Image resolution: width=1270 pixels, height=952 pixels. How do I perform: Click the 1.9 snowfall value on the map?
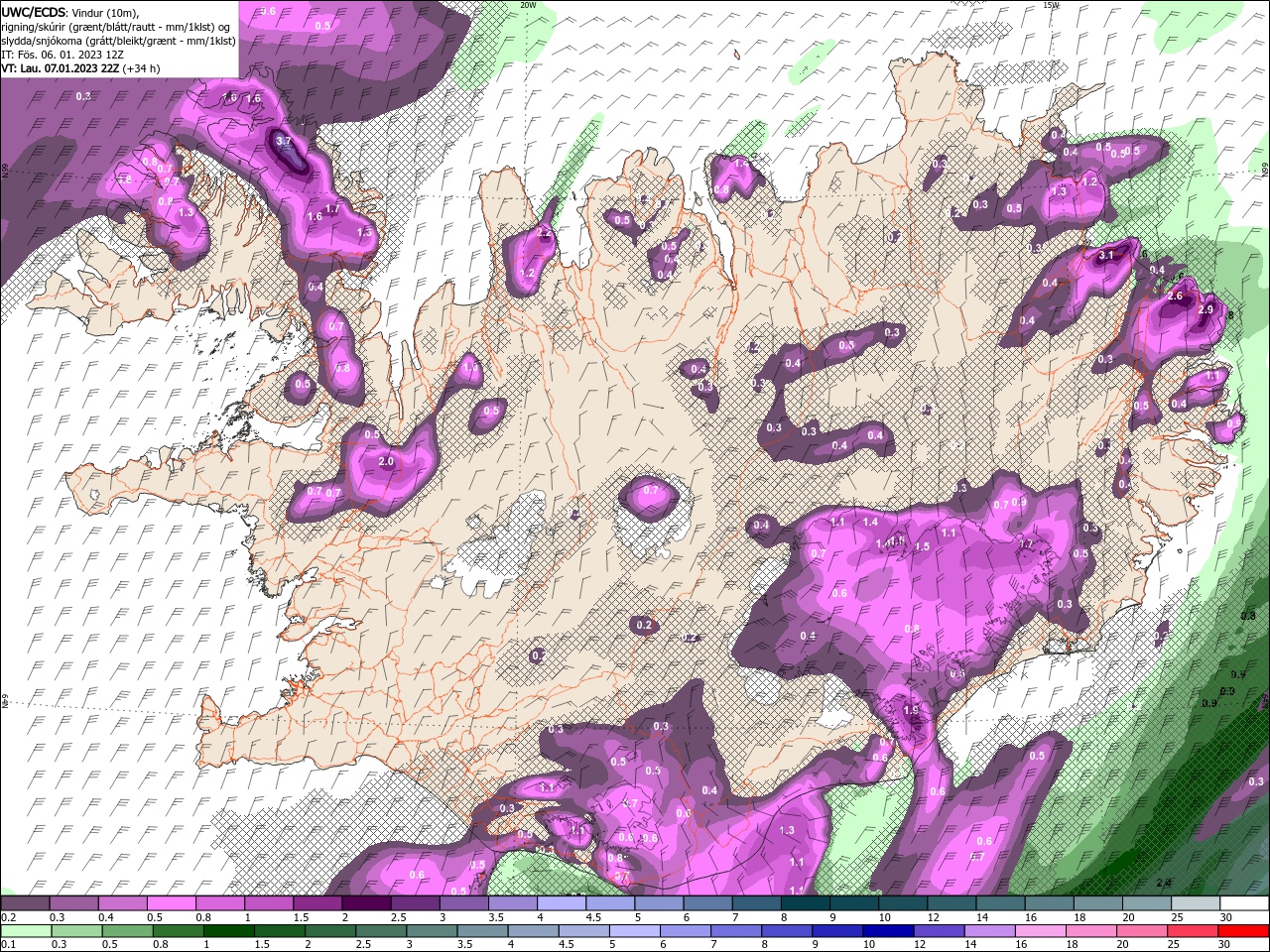coord(911,710)
